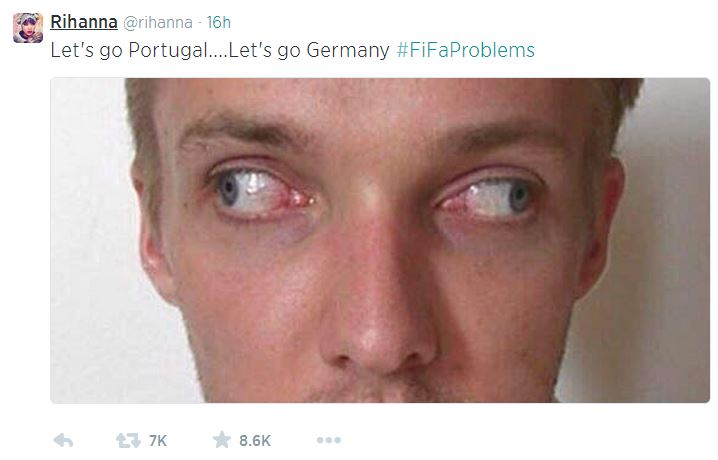The width and height of the screenshot is (718, 460).
Task: Open the tweet permalink via 16h timestamp
Action: (218, 22)
